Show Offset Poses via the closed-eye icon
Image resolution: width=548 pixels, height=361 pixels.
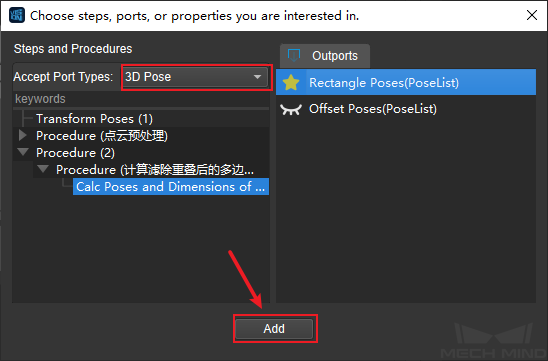point(291,109)
